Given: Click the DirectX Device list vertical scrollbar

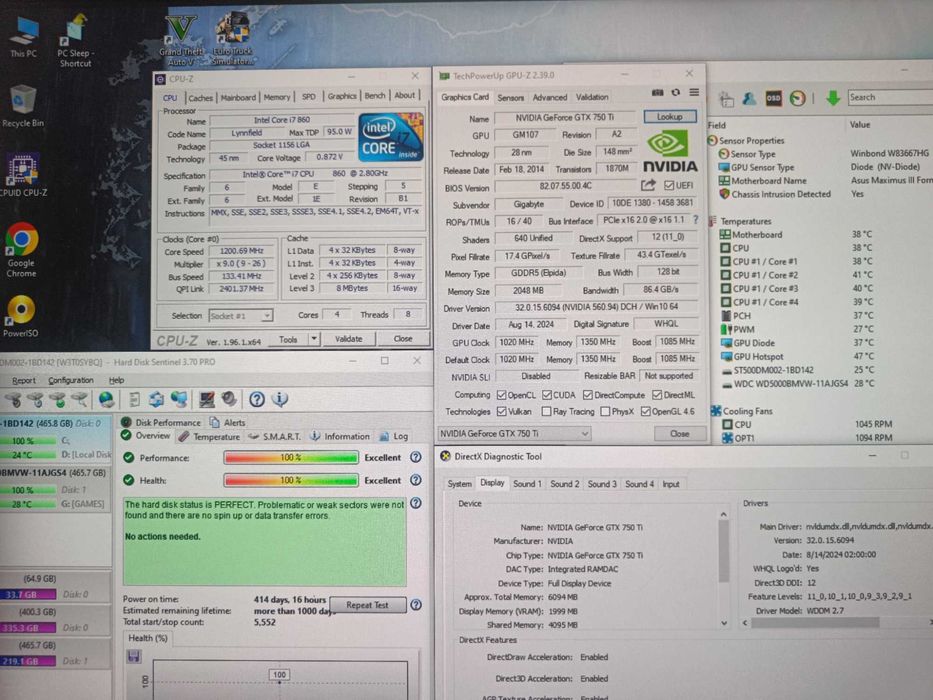Looking at the screenshot, I should [724, 568].
